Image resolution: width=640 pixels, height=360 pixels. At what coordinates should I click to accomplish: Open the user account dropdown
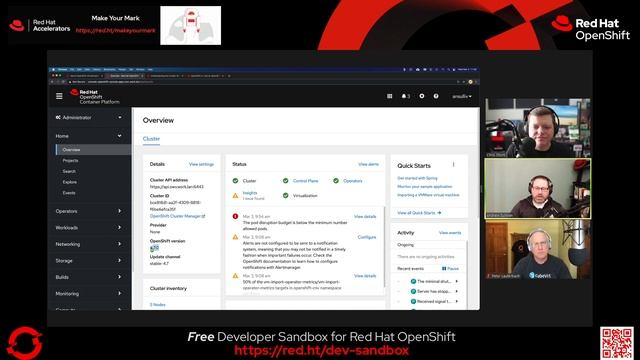click(x=462, y=96)
